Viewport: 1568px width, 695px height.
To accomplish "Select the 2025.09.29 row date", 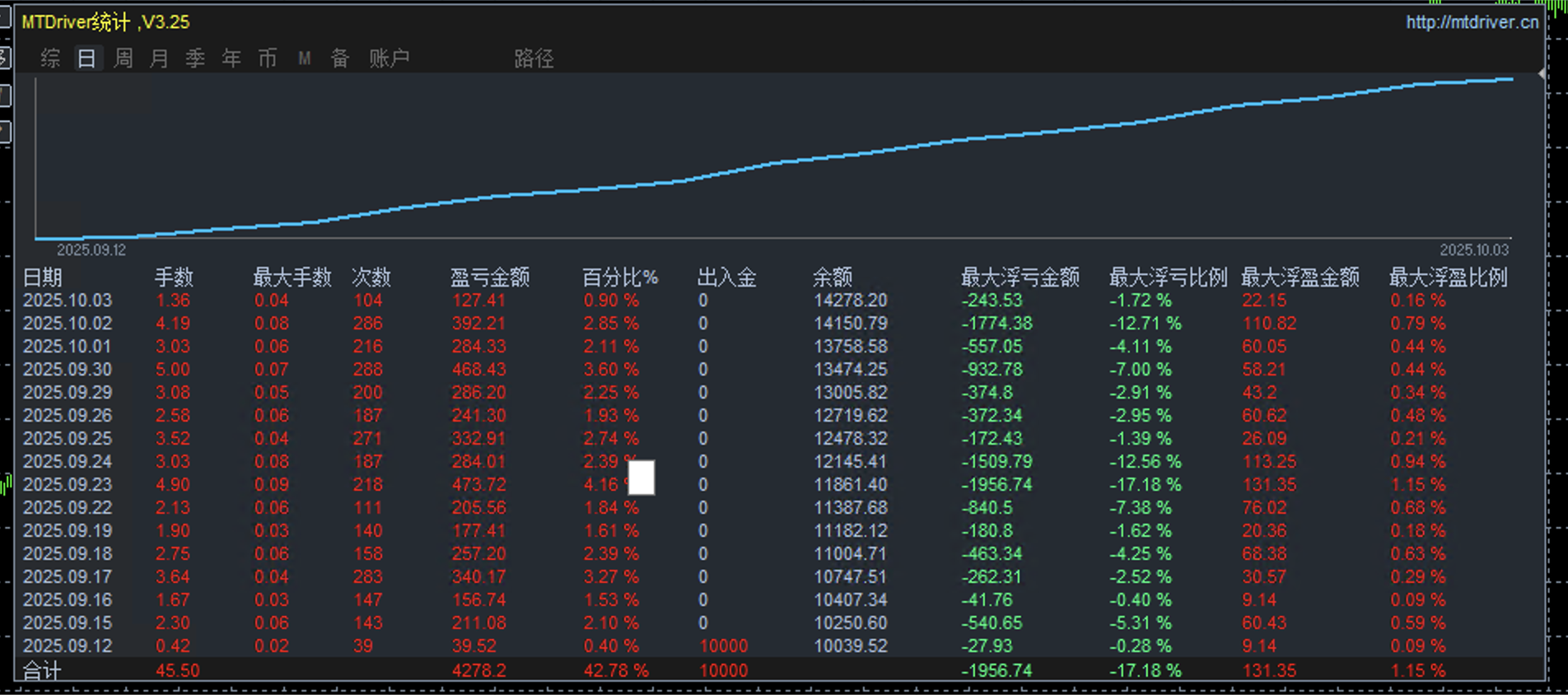I will (68, 393).
